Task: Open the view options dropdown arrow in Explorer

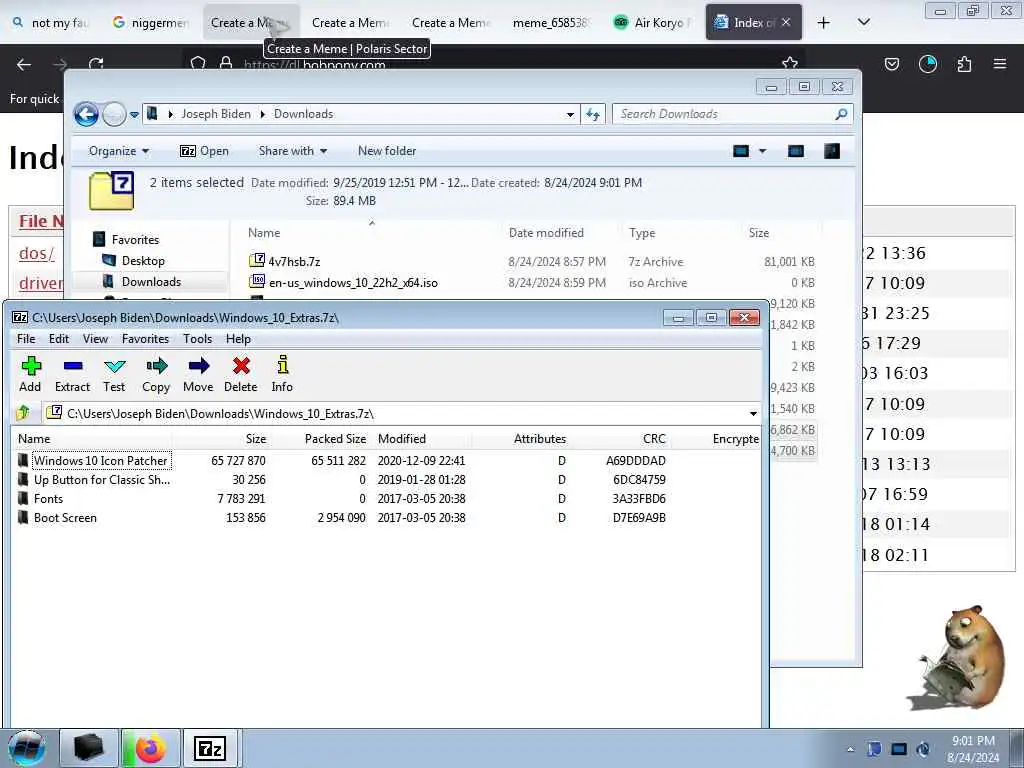Action: pyautogui.click(x=762, y=152)
